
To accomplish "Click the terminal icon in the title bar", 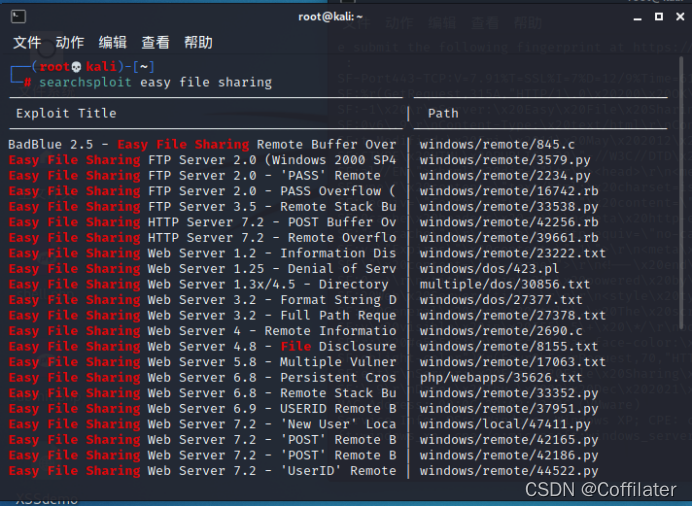I will [x=18, y=17].
